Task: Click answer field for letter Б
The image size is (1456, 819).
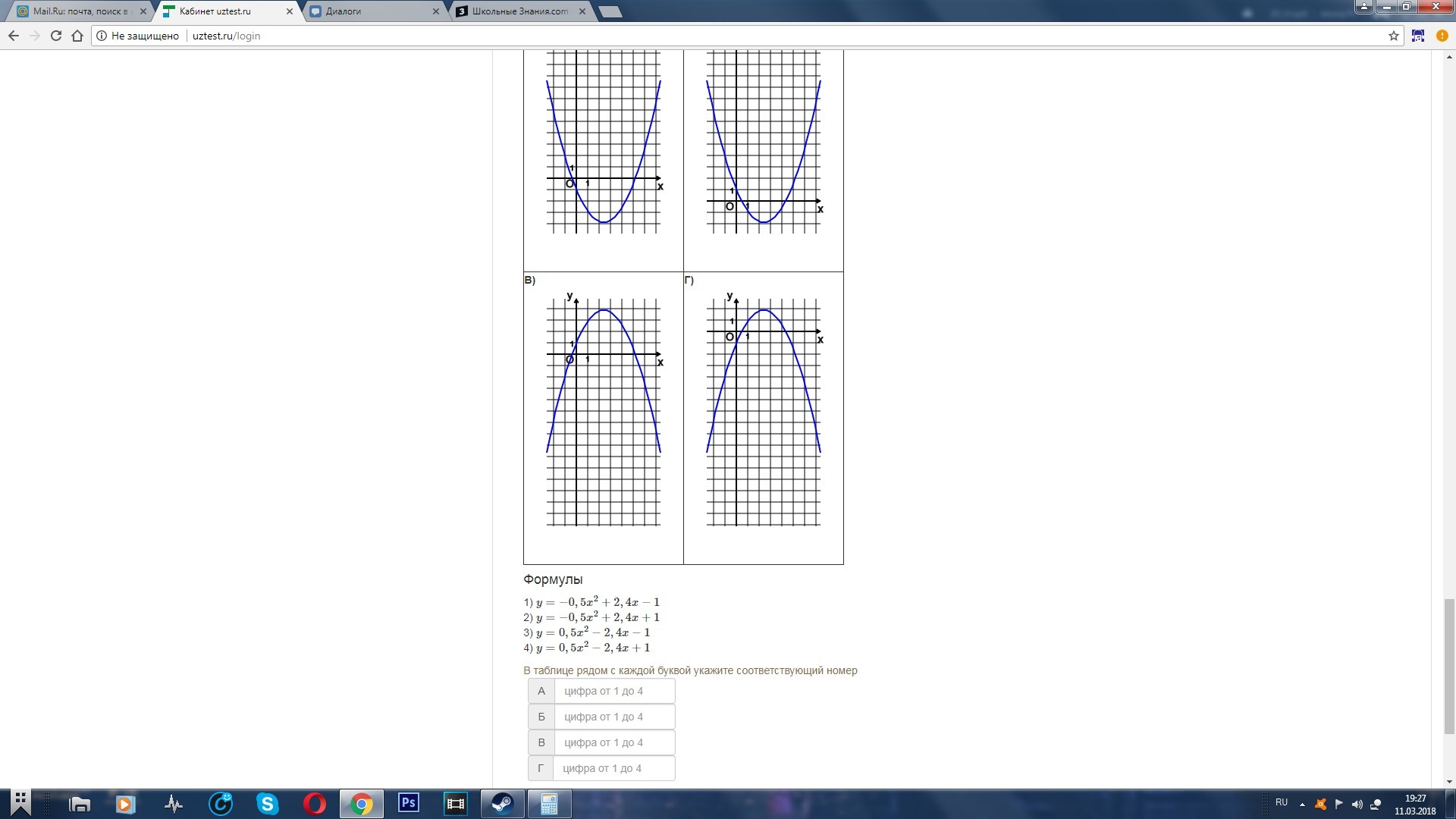Action: [x=614, y=717]
